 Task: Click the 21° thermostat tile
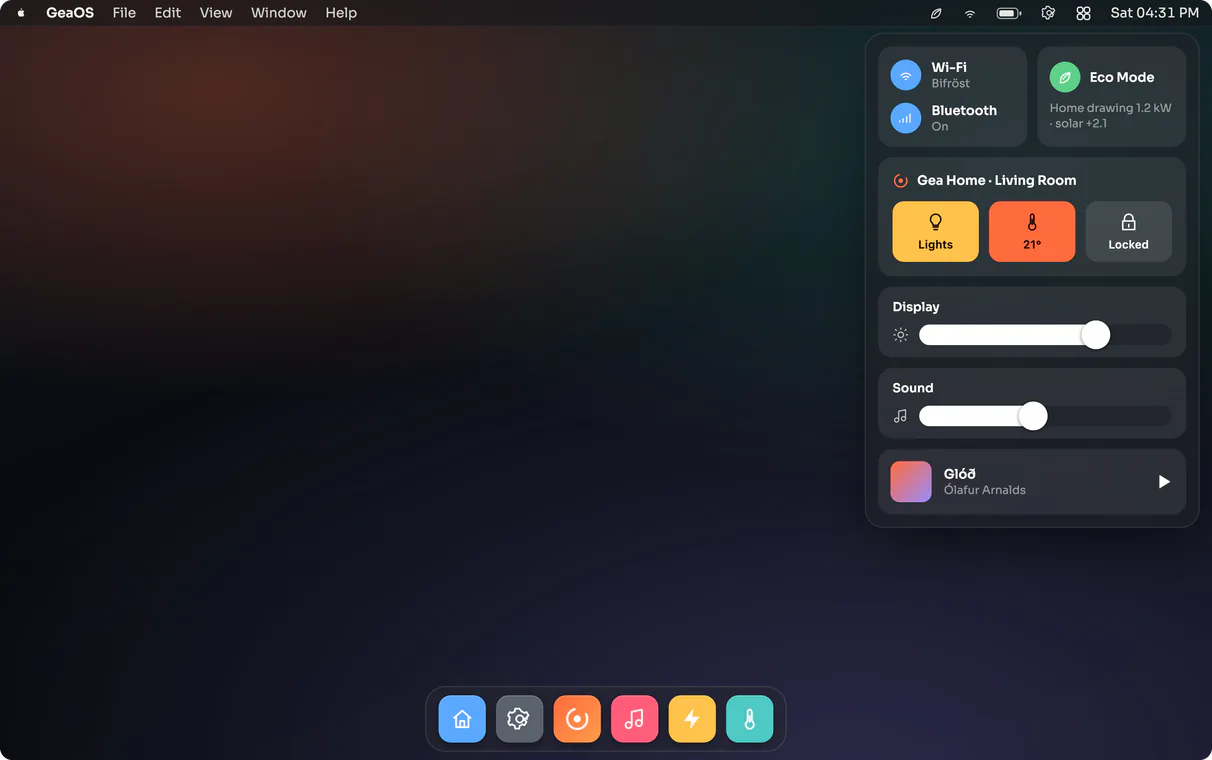1032,232
